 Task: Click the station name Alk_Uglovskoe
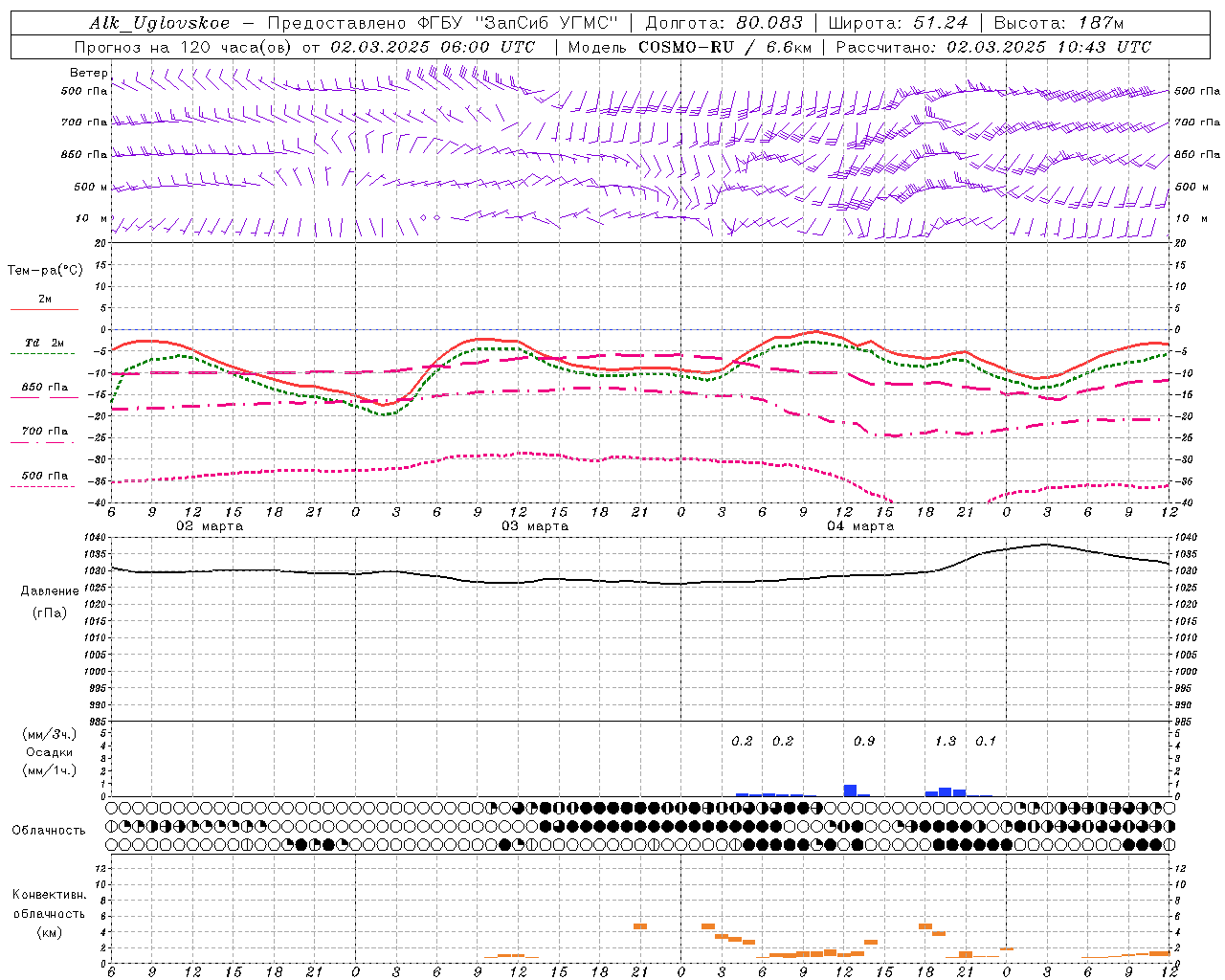tap(160, 24)
